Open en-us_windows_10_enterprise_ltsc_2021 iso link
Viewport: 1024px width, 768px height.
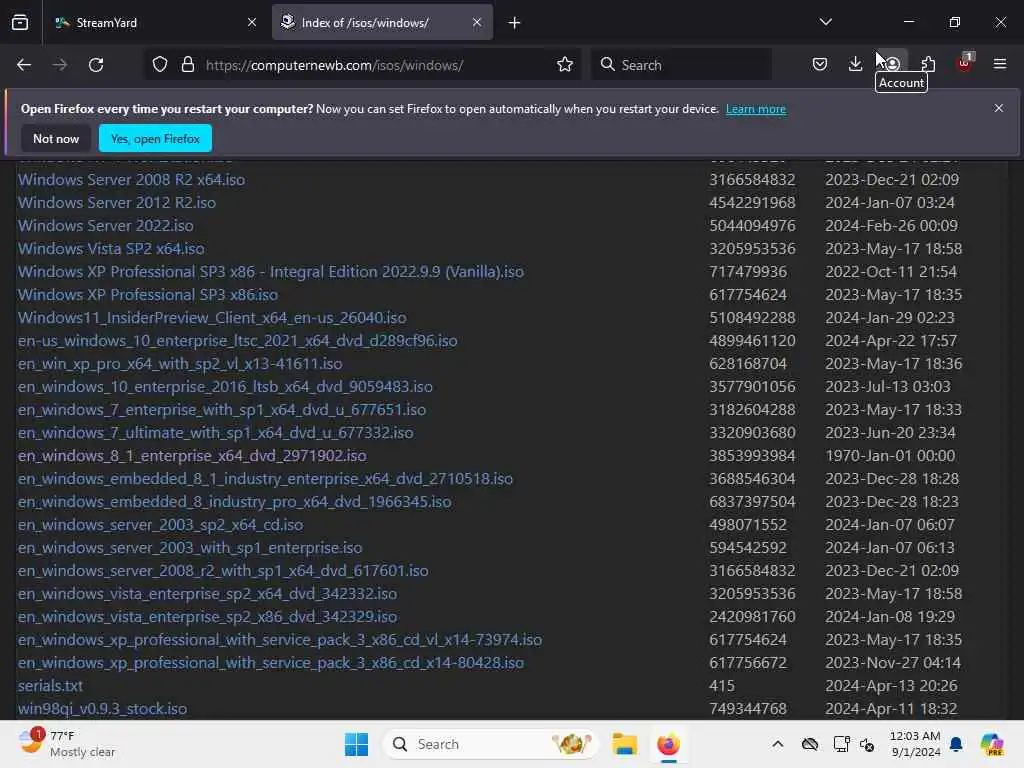pyautogui.click(x=238, y=341)
